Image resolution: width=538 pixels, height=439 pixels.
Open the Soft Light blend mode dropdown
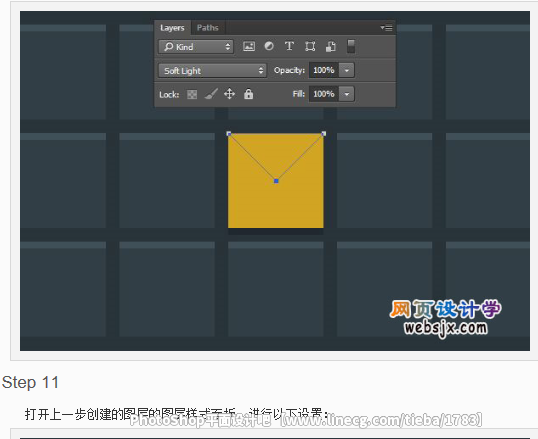pyautogui.click(x=212, y=71)
